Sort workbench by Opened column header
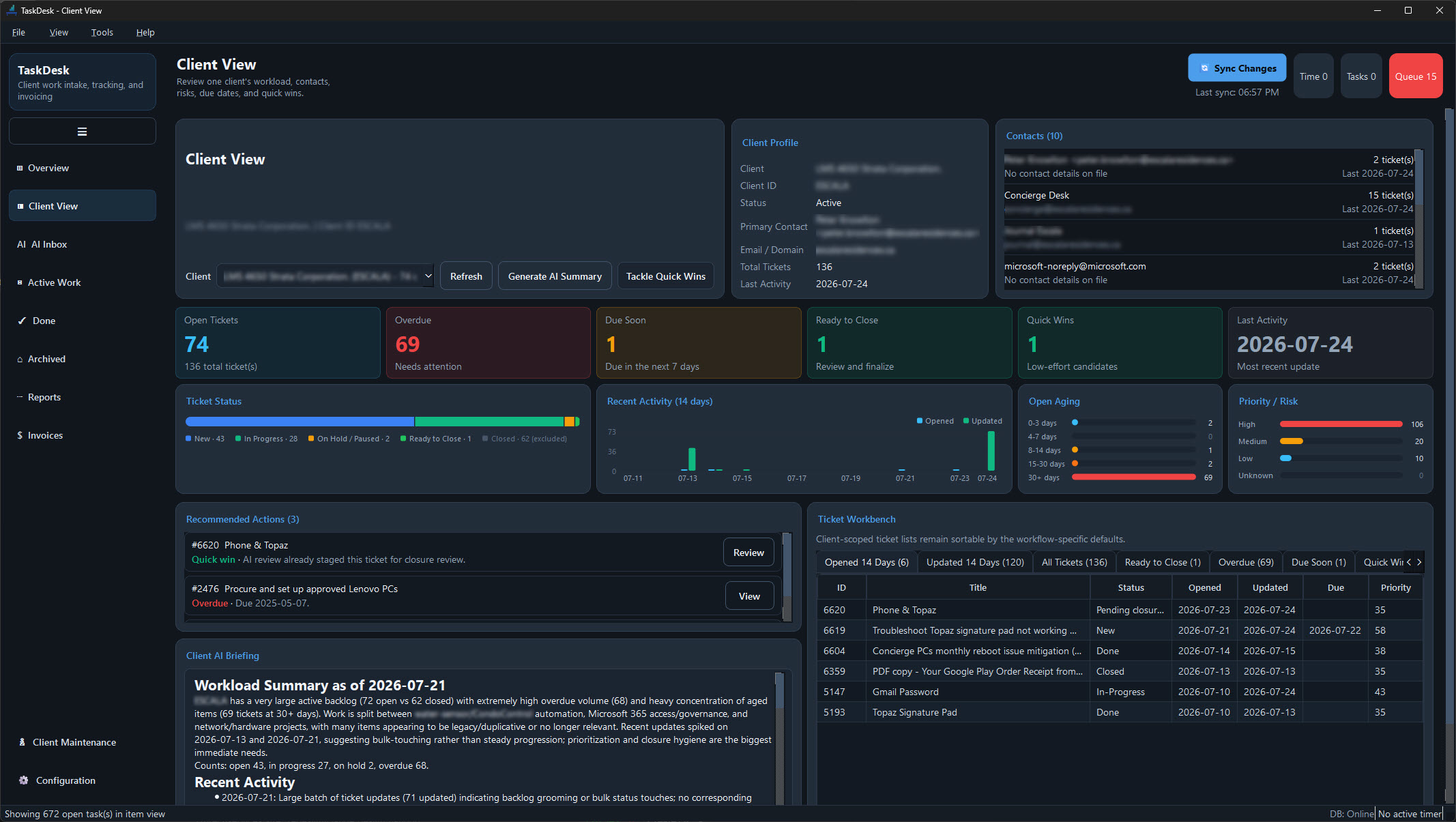1456x822 pixels. 1204,588
